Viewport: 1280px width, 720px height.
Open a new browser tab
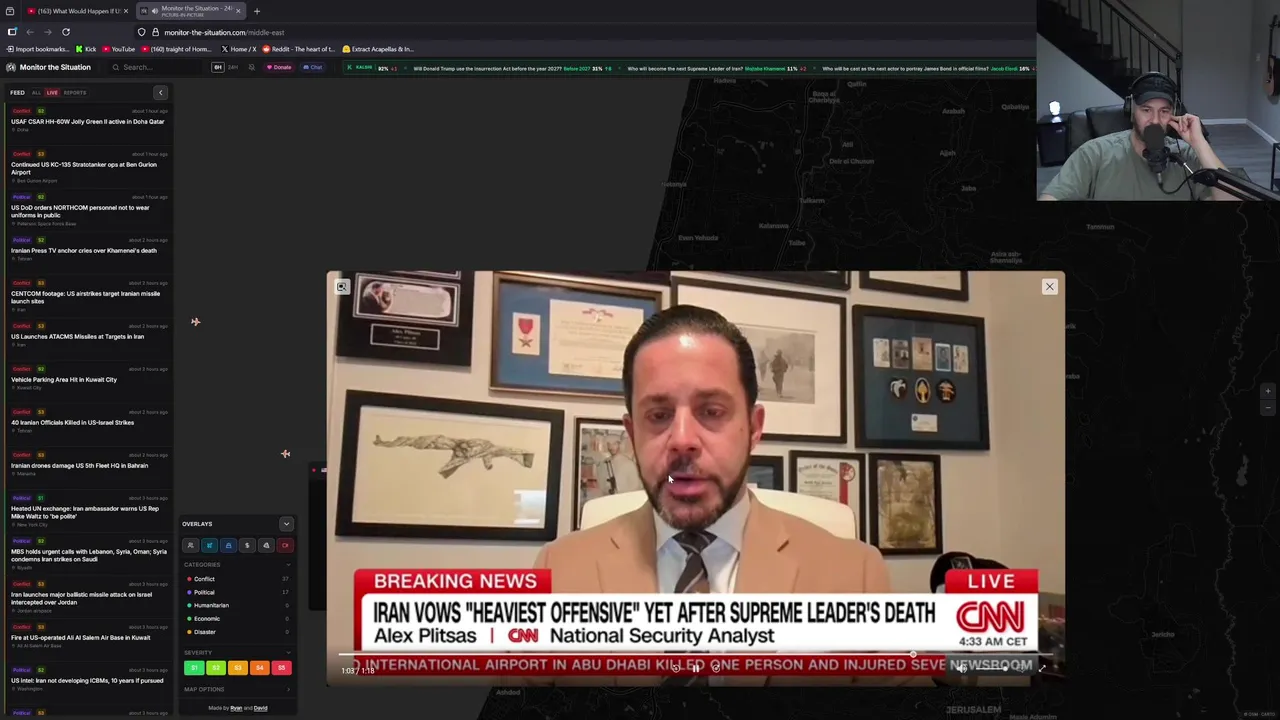point(257,11)
